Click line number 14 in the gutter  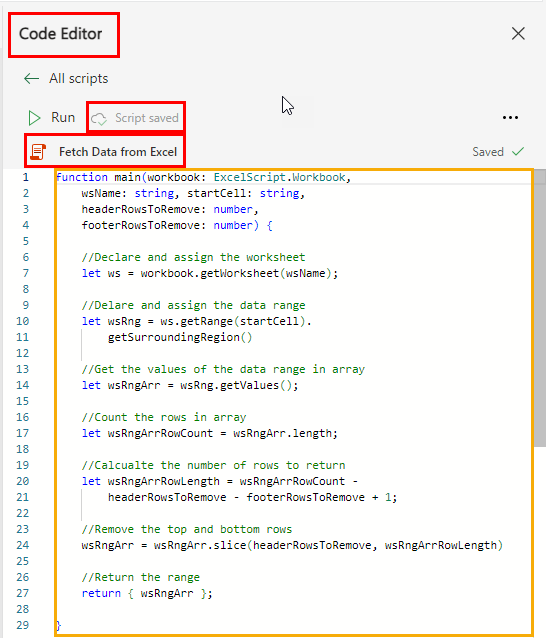click(x=22, y=385)
